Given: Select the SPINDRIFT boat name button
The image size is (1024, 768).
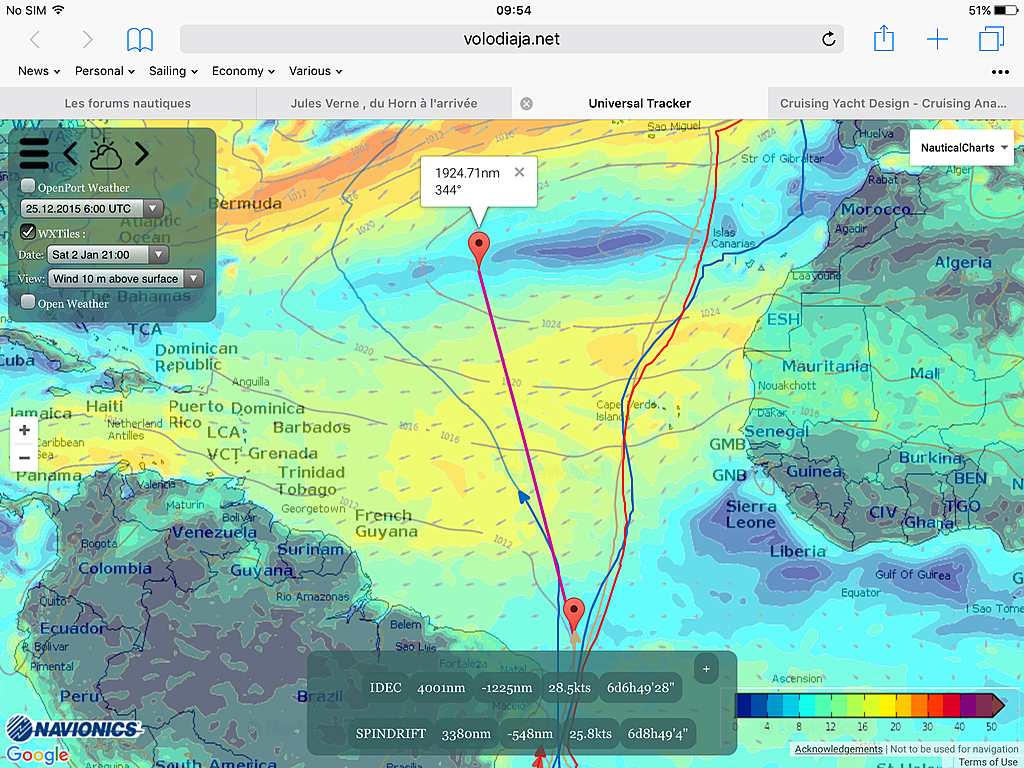Looking at the screenshot, I should pos(391,734).
